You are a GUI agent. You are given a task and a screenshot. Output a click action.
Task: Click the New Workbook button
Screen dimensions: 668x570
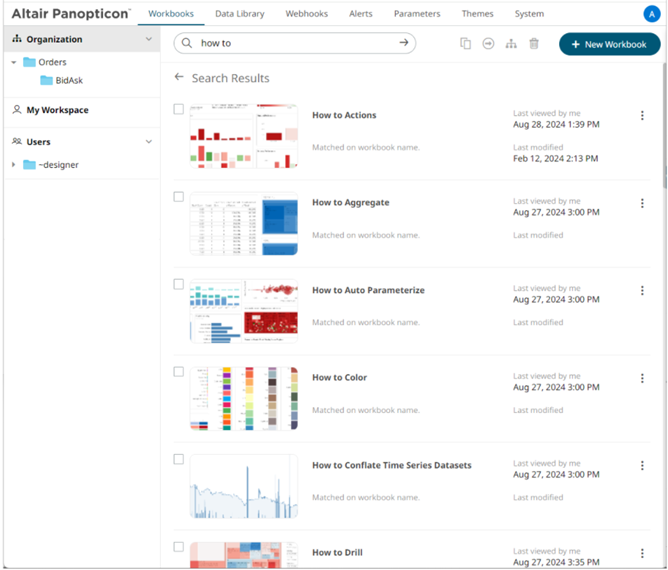pyautogui.click(x=609, y=44)
